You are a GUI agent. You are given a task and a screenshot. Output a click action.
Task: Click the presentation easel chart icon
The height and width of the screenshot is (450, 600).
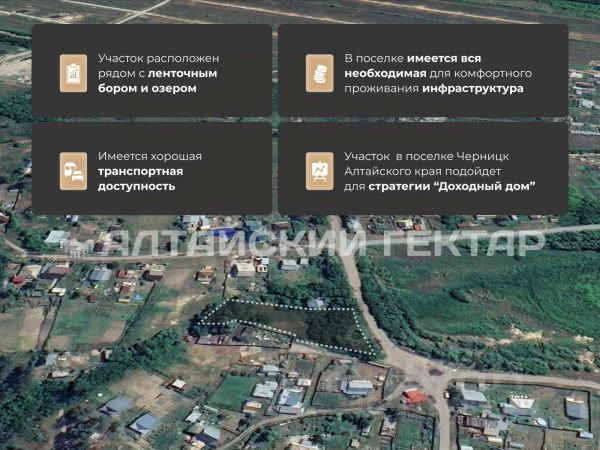[x=320, y=171]
